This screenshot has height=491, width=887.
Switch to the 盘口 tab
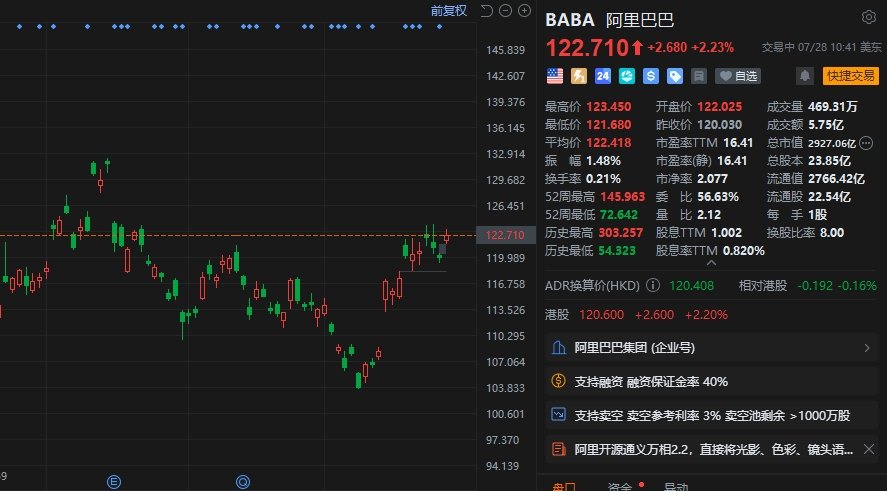[x=564, y=487]
